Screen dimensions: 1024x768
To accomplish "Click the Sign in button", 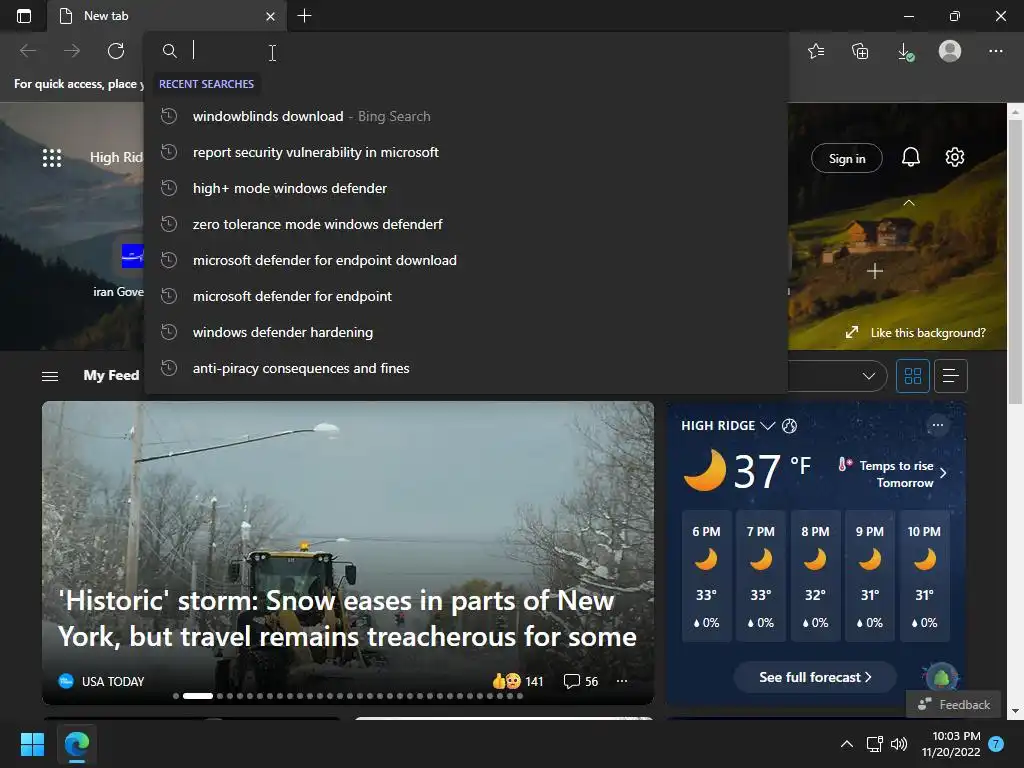I will [x=846, y=158].
